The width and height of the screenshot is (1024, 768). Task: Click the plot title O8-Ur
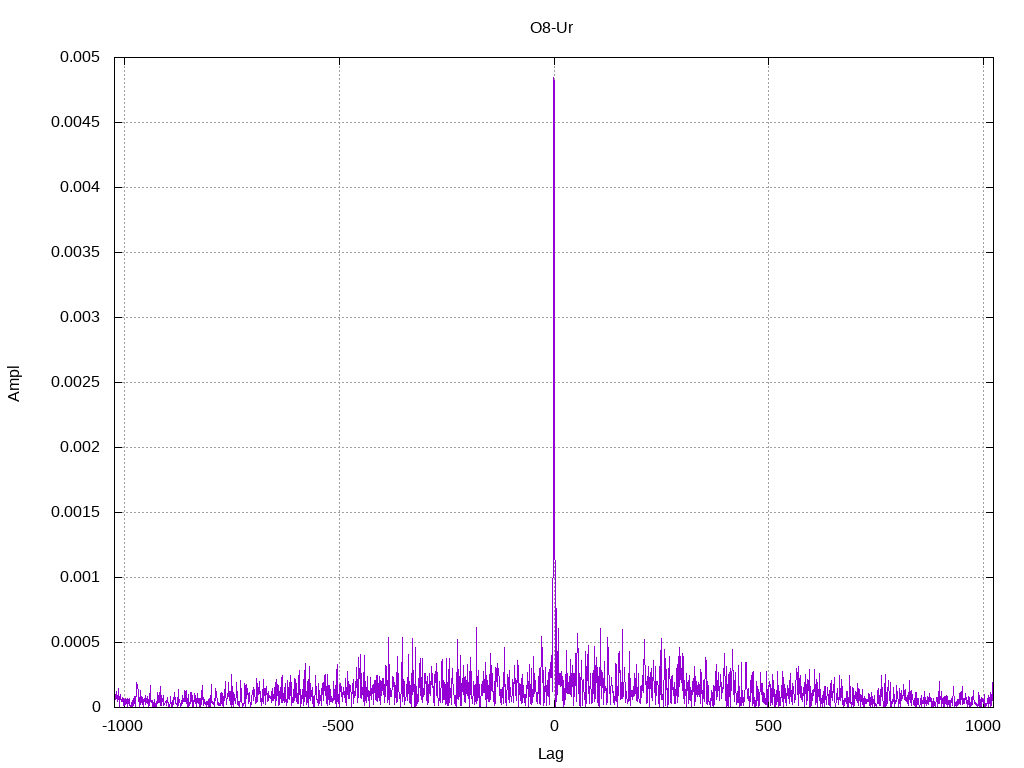(551, 28)
